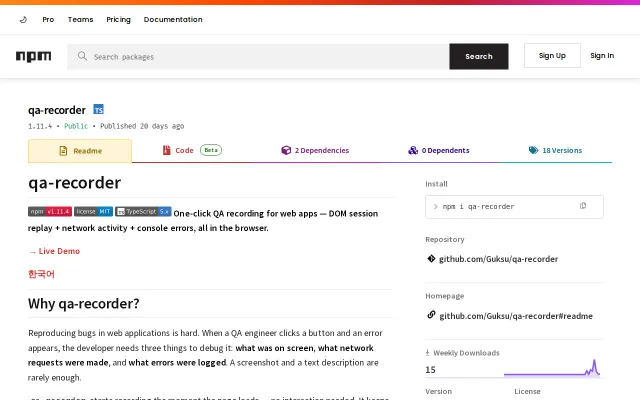Open the qa-recorder#readme homepage link

point(516,316)
